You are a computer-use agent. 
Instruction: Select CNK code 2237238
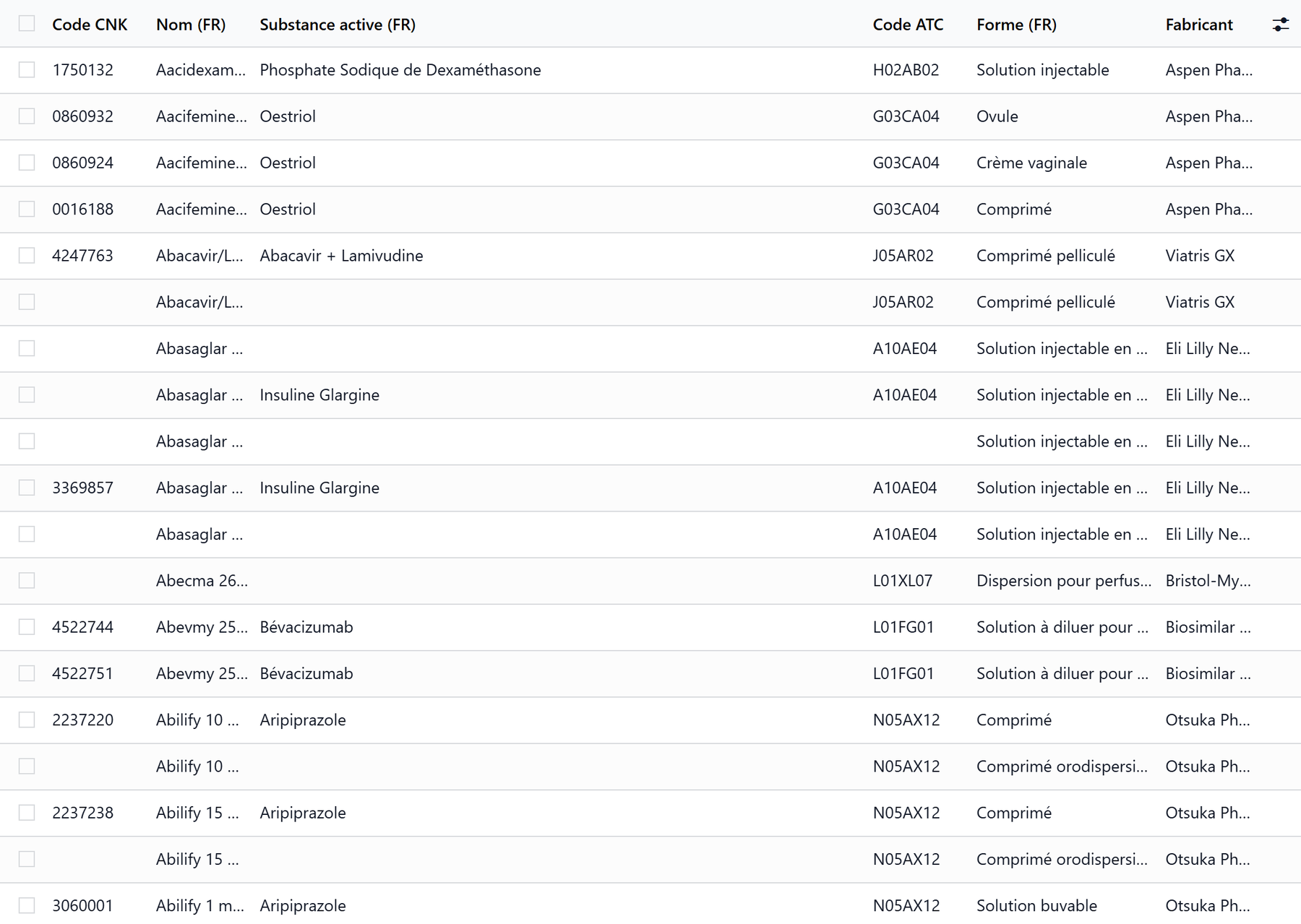pos(82,813)
